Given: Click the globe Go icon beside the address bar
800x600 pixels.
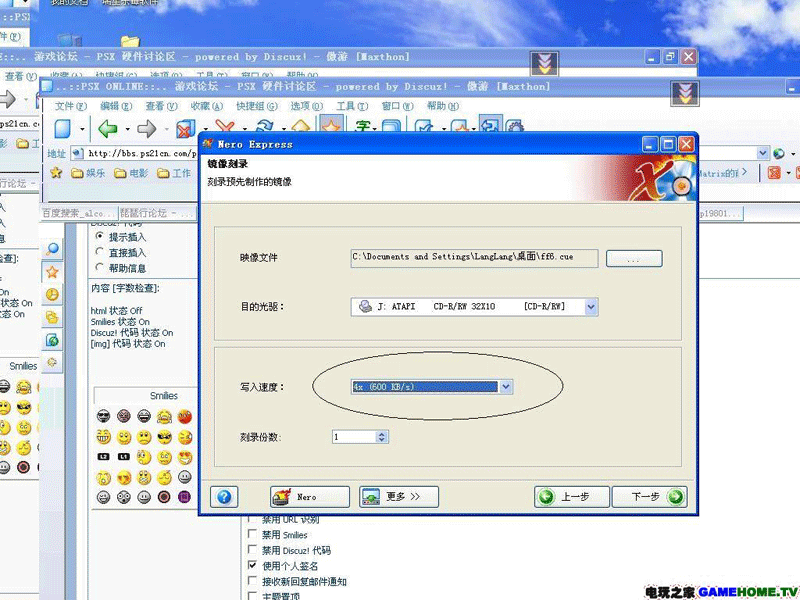Looking at the screenshot, I should point(779,153).
